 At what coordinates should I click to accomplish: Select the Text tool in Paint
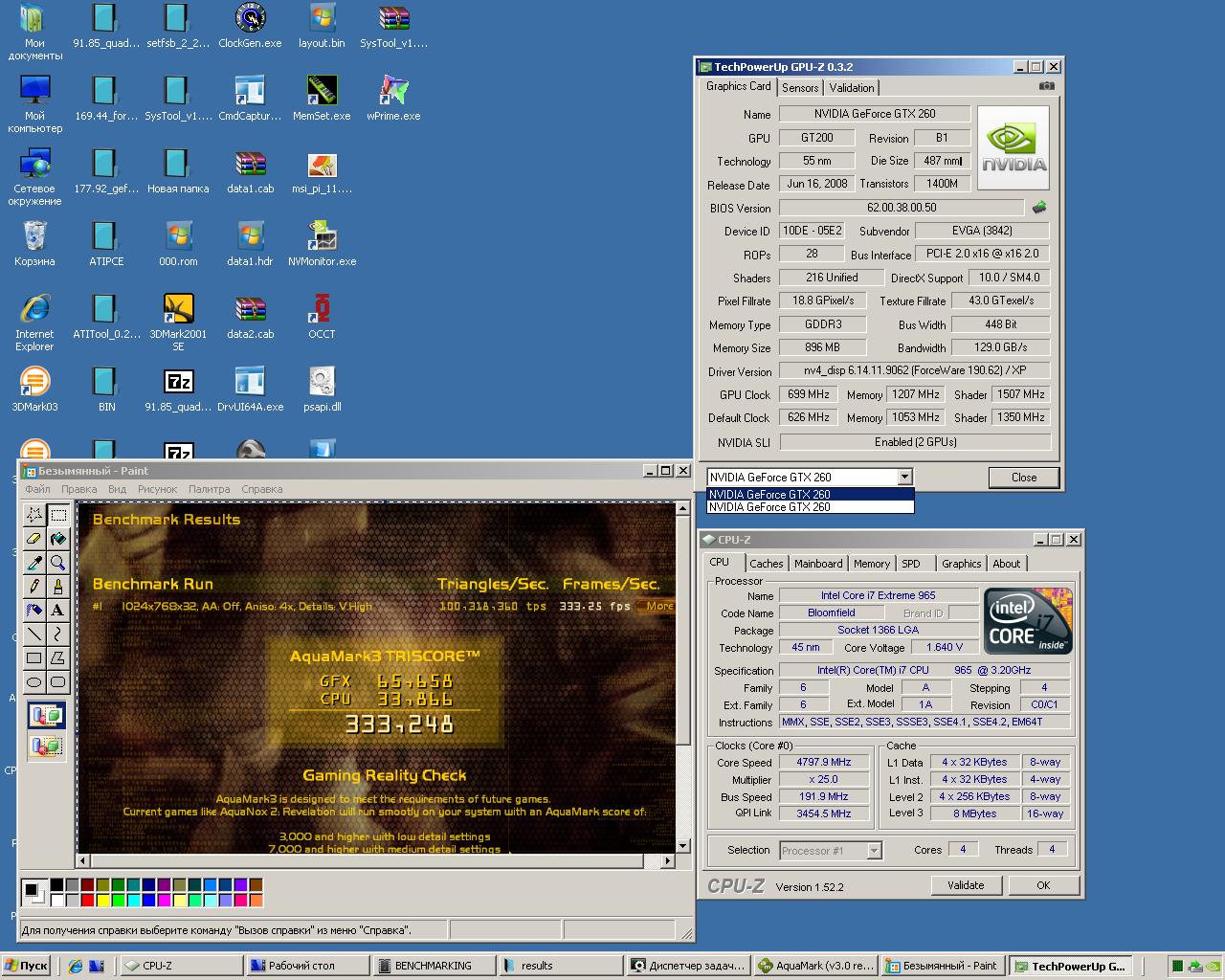[58, 611]
